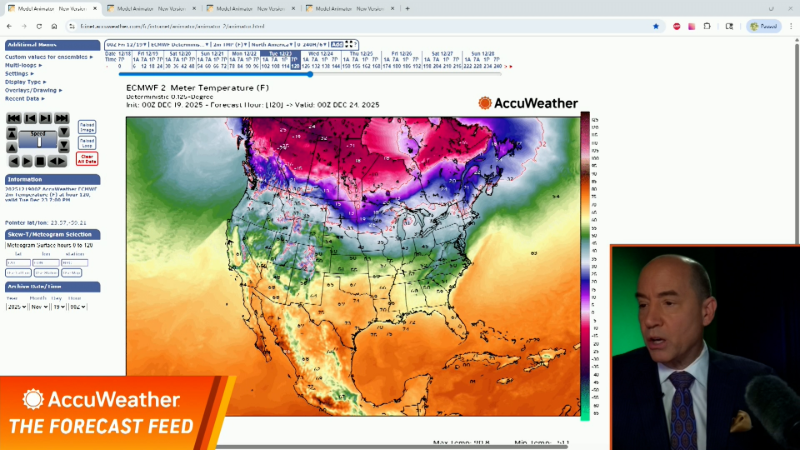Open a new browser tab with plus icon
The image size is (800, 450).
(407, 8)
